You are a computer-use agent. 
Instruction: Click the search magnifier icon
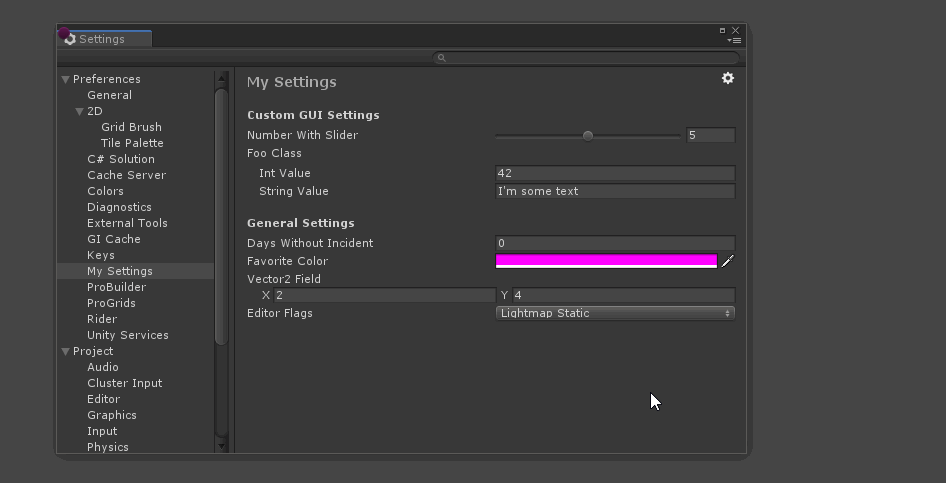point(441,58)
